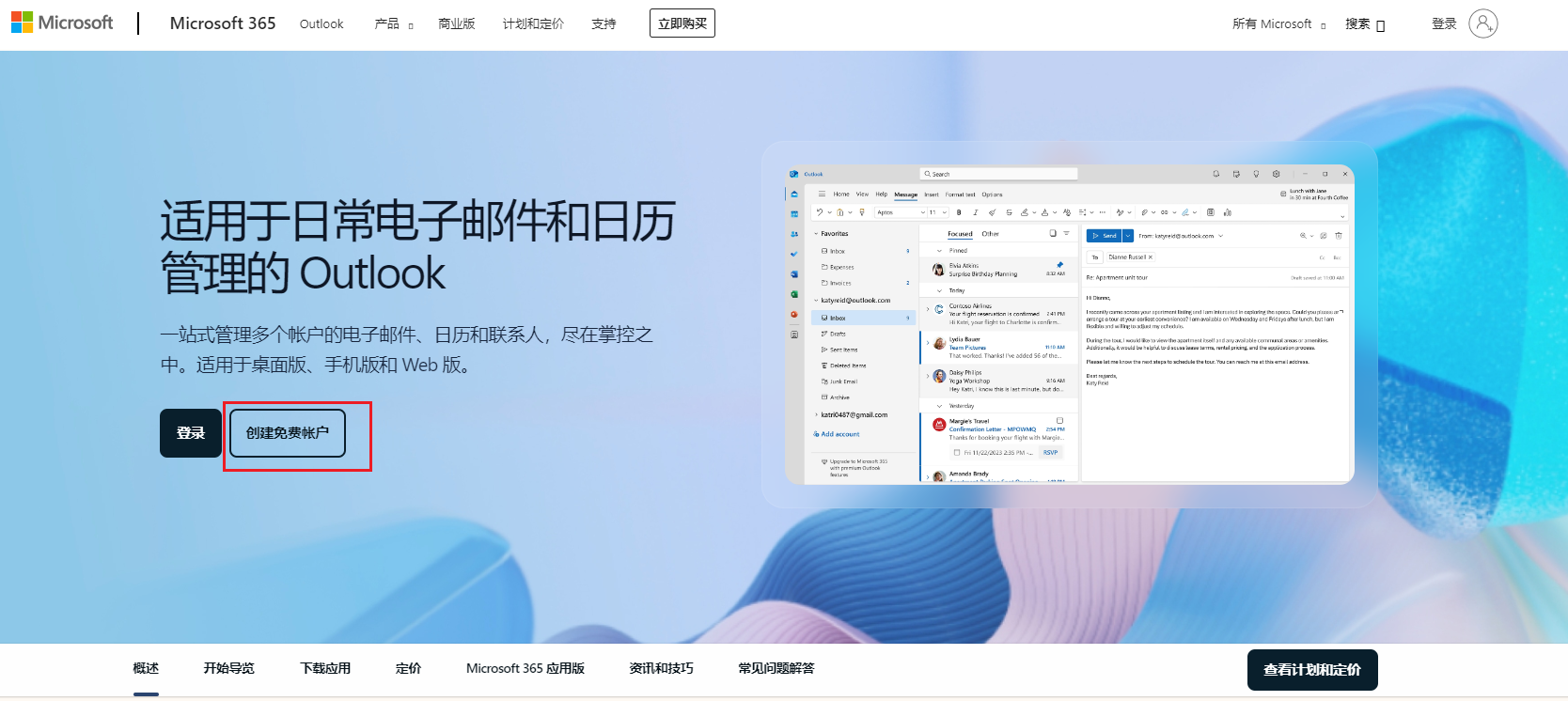Switch to the 开始导览 tab
This screenshot has width=1568, height=701.
point(229,668)
